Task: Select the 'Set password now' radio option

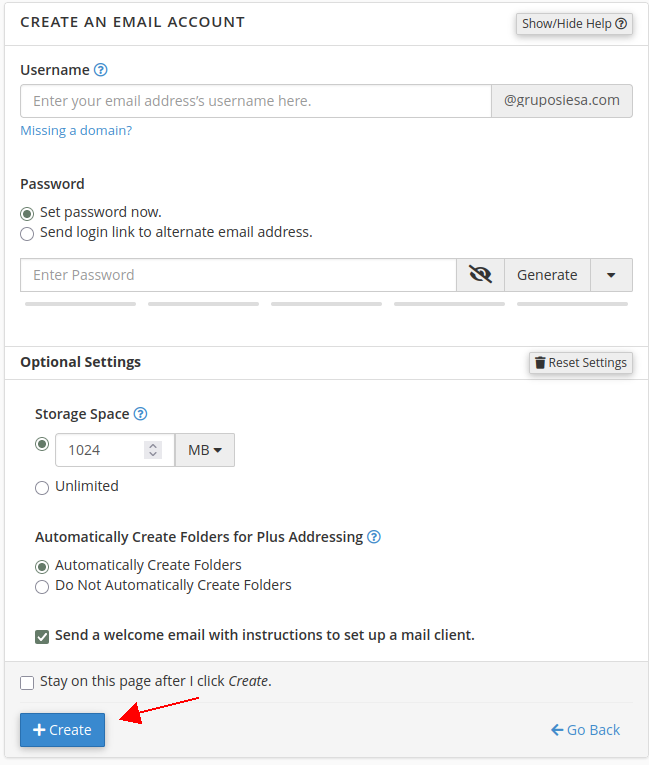Action: click(27, 213)
